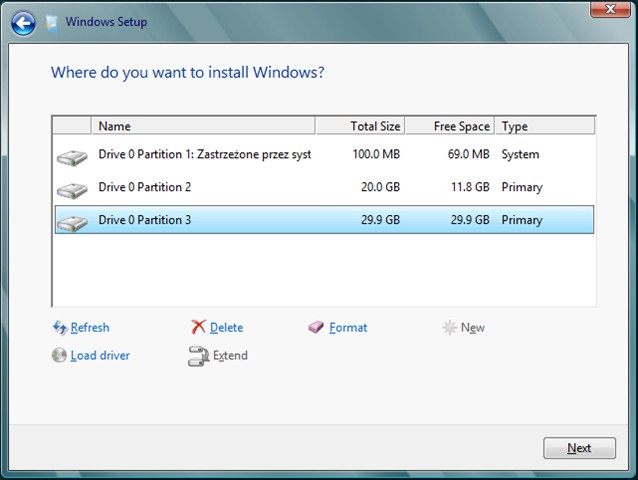The image size is (638, 480).
Task: Close the Windows Setup window
Action: tap(603, 10)
